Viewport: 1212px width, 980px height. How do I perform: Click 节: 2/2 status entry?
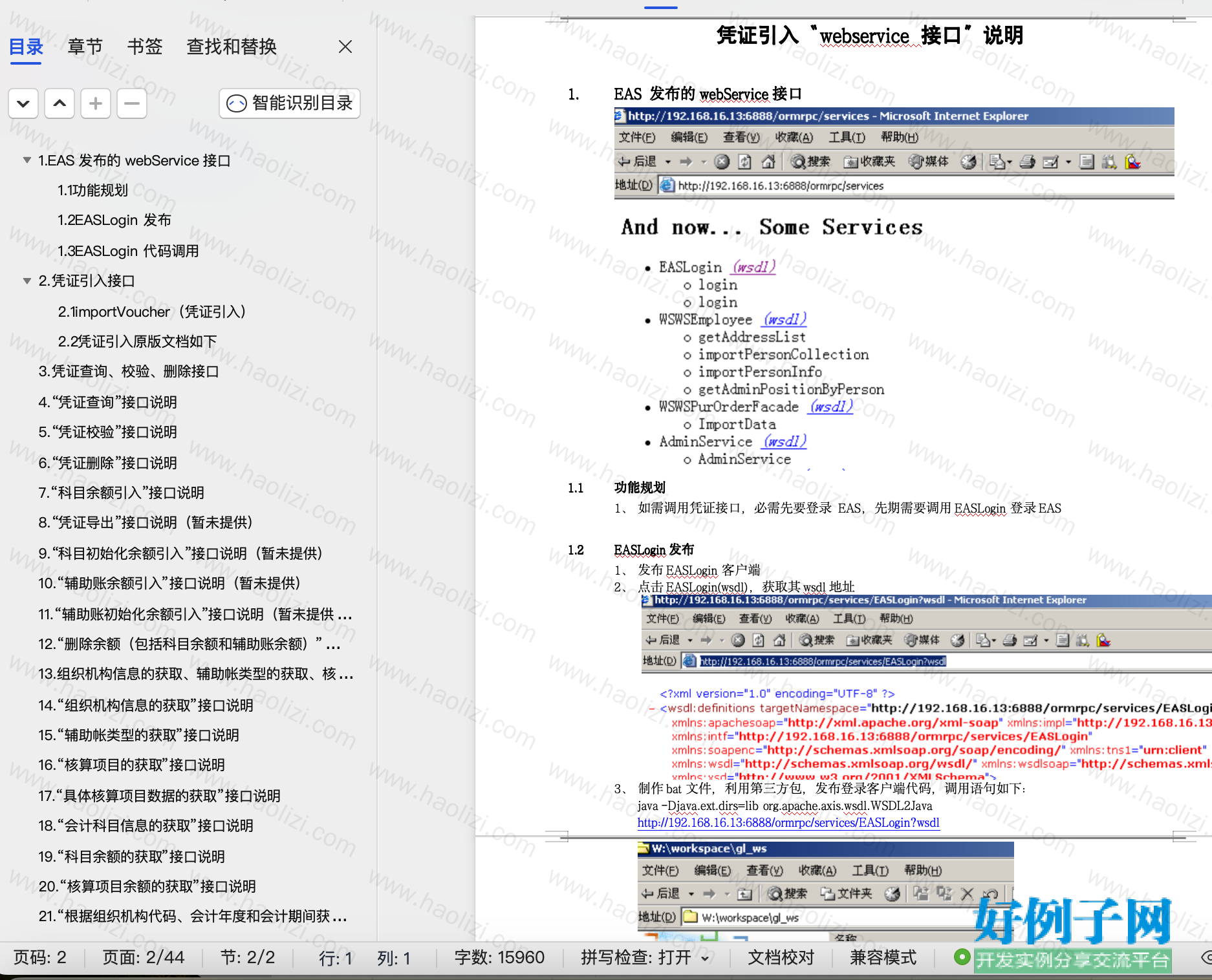tap(248, 957)
